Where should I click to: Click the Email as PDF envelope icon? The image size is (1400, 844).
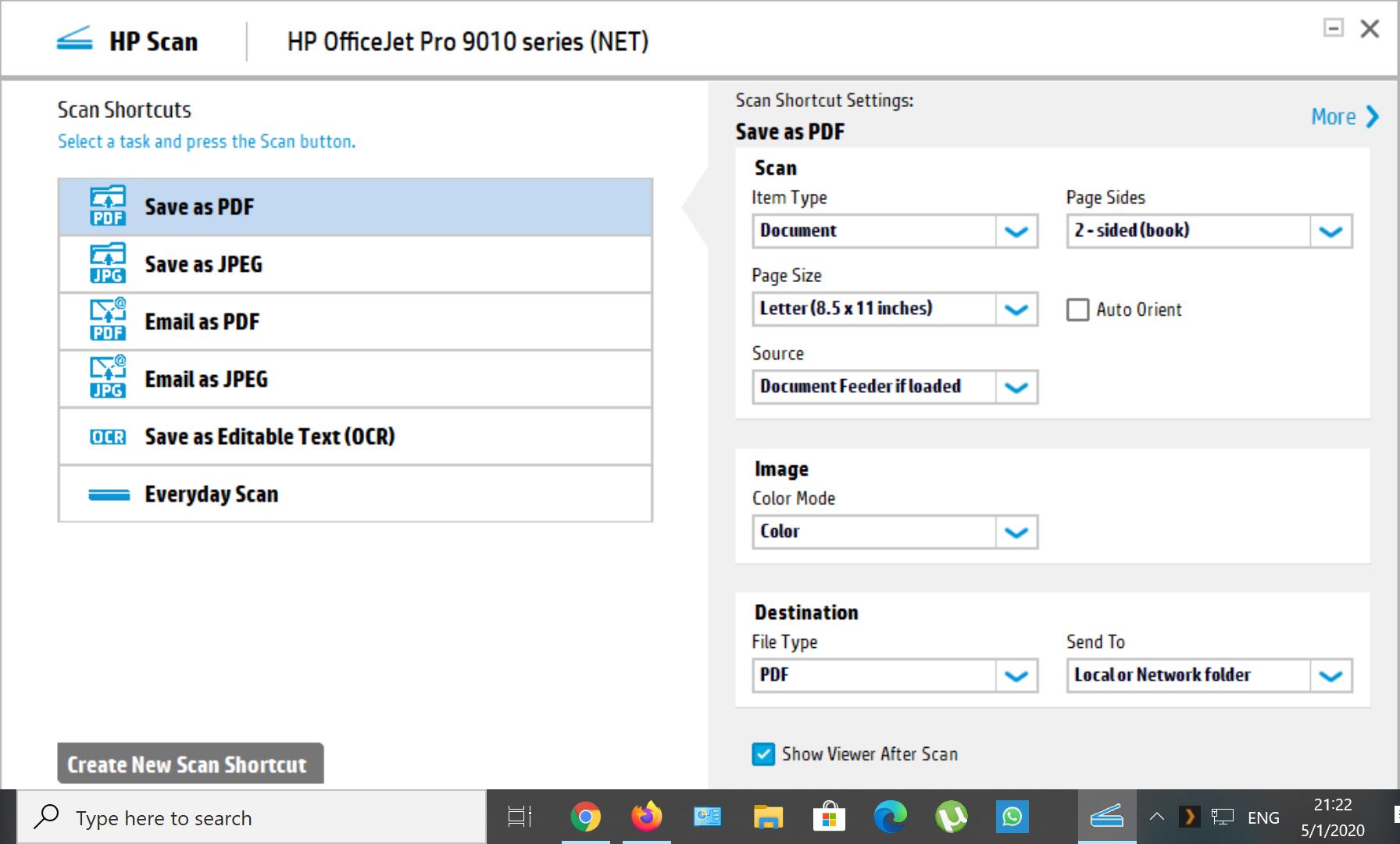point(107,320)
